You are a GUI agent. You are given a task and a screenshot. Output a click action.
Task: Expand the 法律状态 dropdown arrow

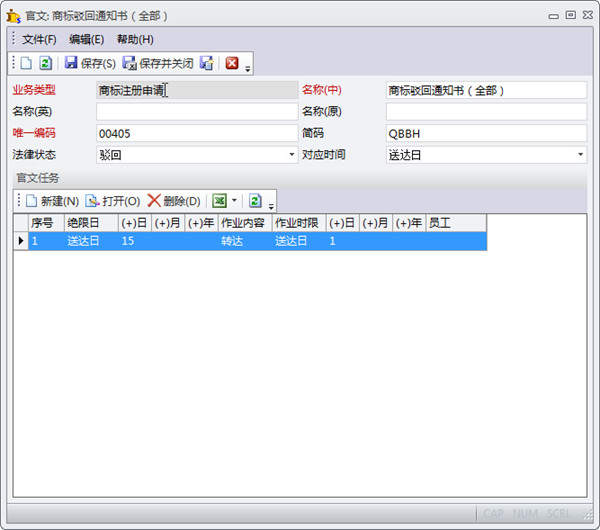(x=292, y=155)
